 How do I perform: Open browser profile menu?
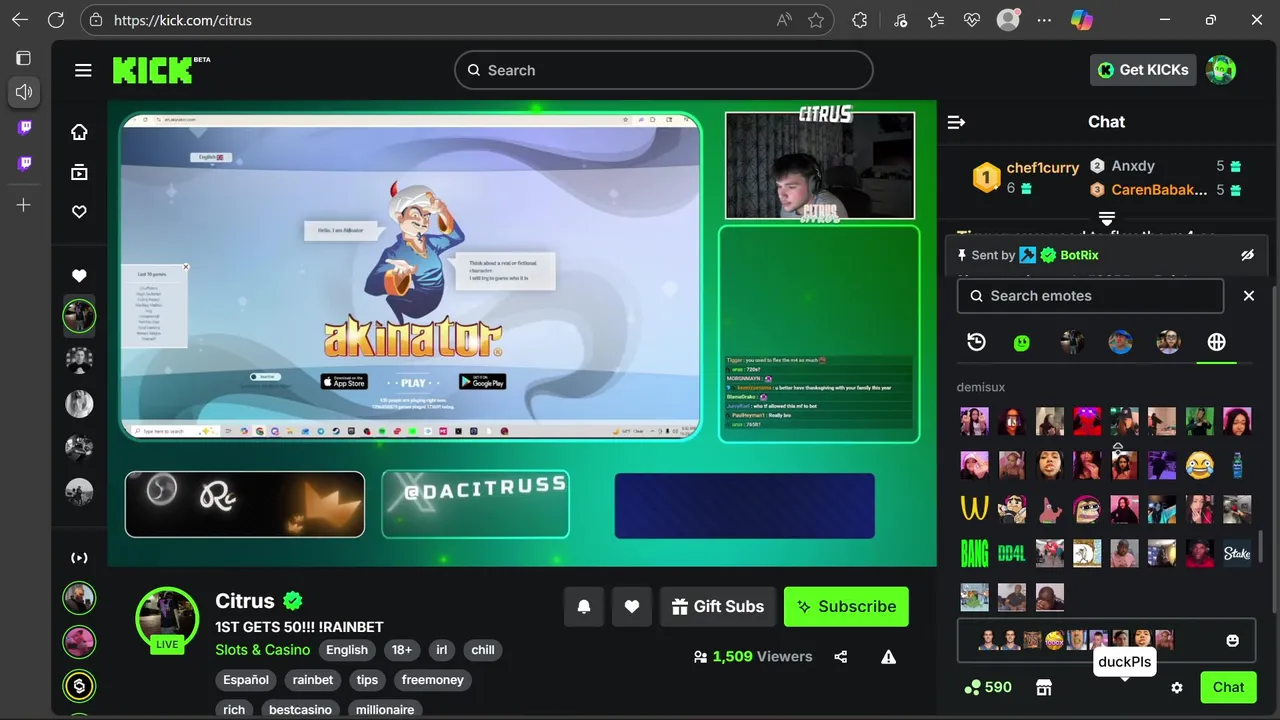1008,20
